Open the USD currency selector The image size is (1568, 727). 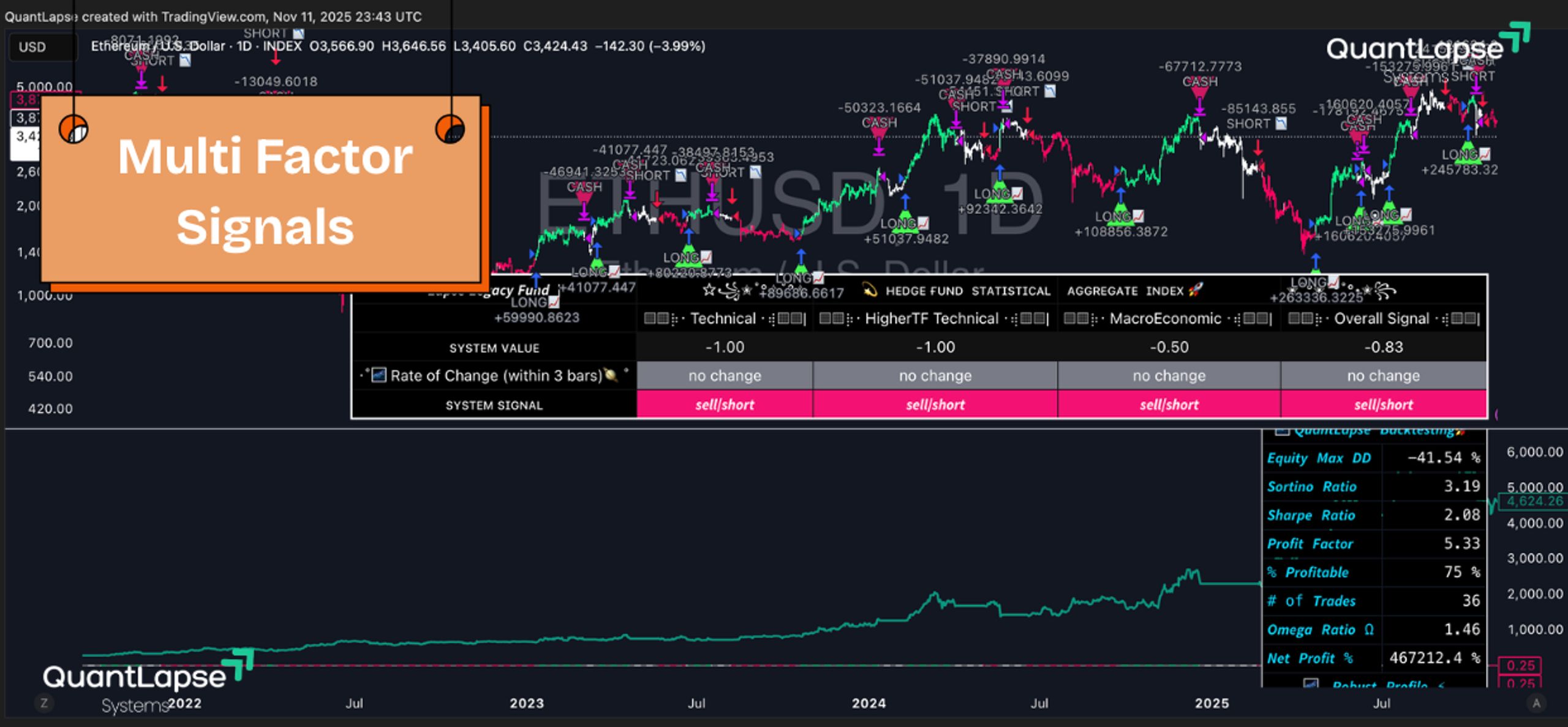[x=43, y=47]
